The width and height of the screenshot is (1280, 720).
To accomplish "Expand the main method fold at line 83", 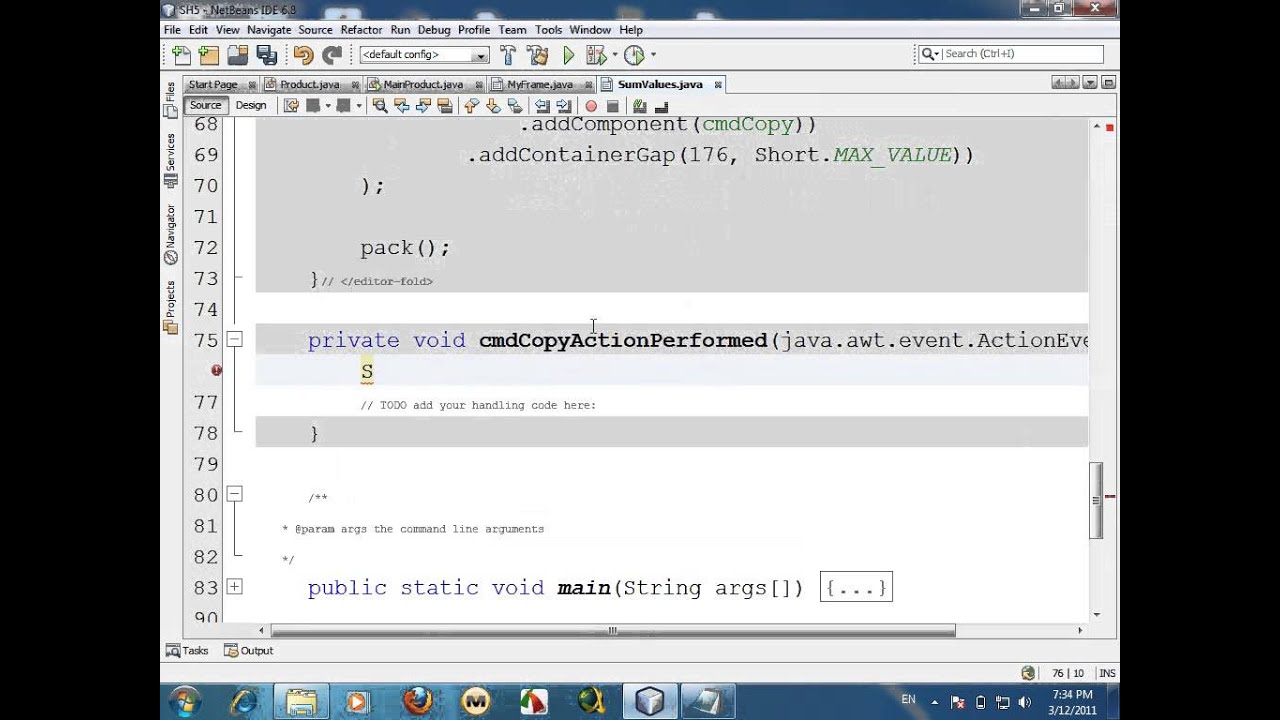I will (234, 586).
